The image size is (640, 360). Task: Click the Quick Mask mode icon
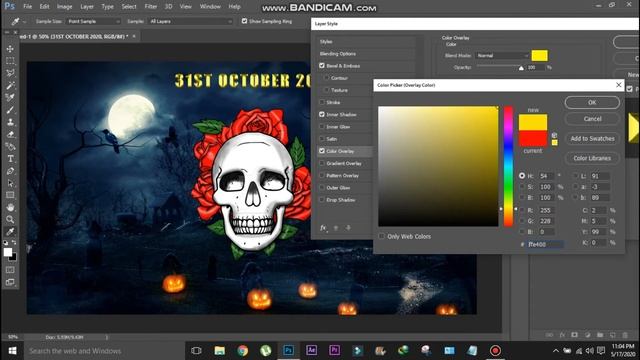tap(10, 270)
